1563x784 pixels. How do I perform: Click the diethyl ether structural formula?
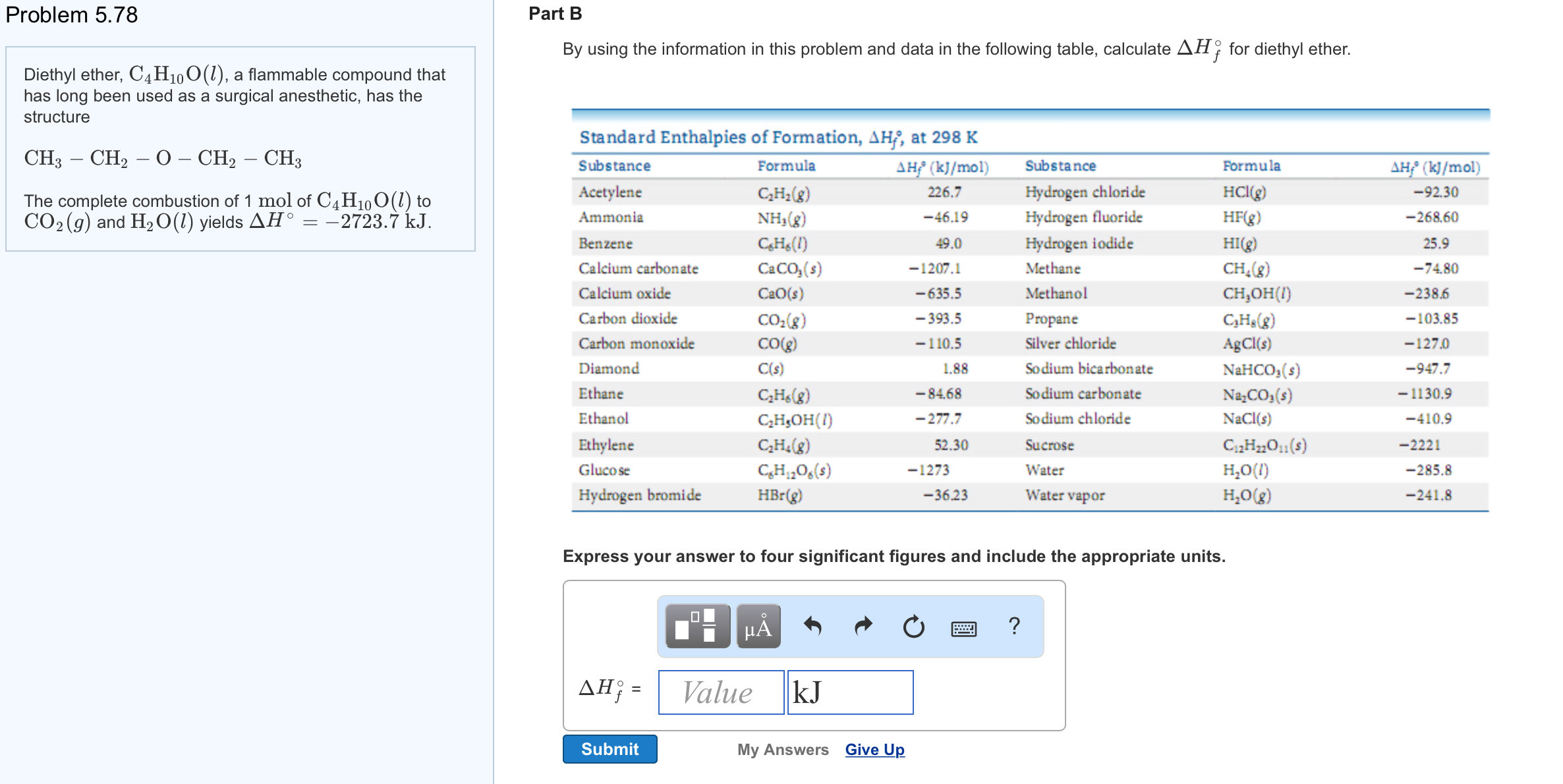(x=163, y=158)
